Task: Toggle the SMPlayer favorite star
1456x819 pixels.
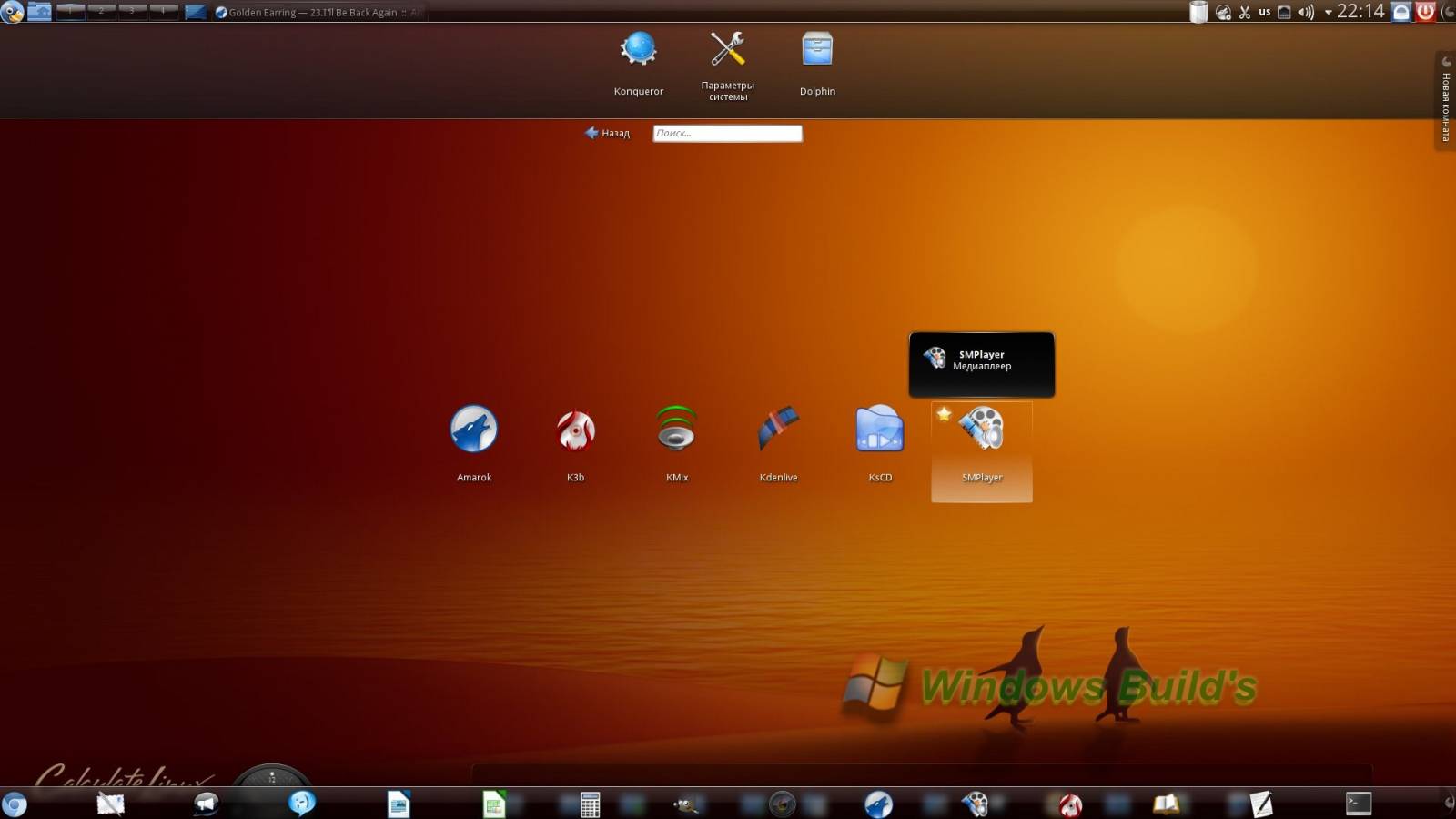Action: pyautogui.click(x=944, y=414)
